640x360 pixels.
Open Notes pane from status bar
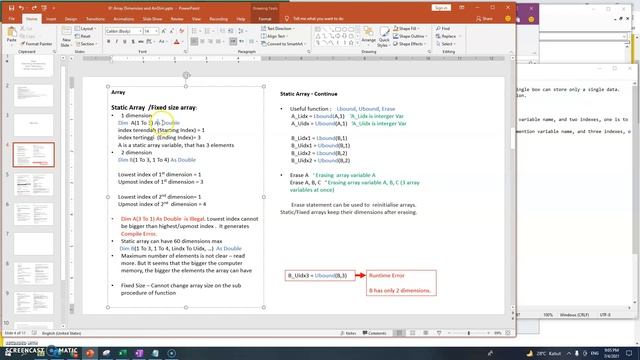pyautogui.click(x=348, y=333)
